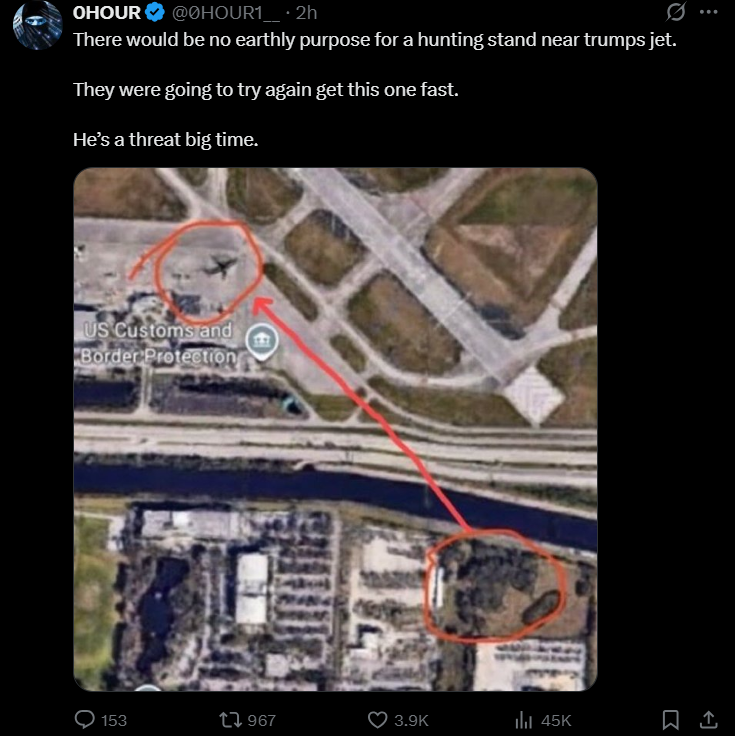Click the Customs map pin in image

tap(262, 341)
